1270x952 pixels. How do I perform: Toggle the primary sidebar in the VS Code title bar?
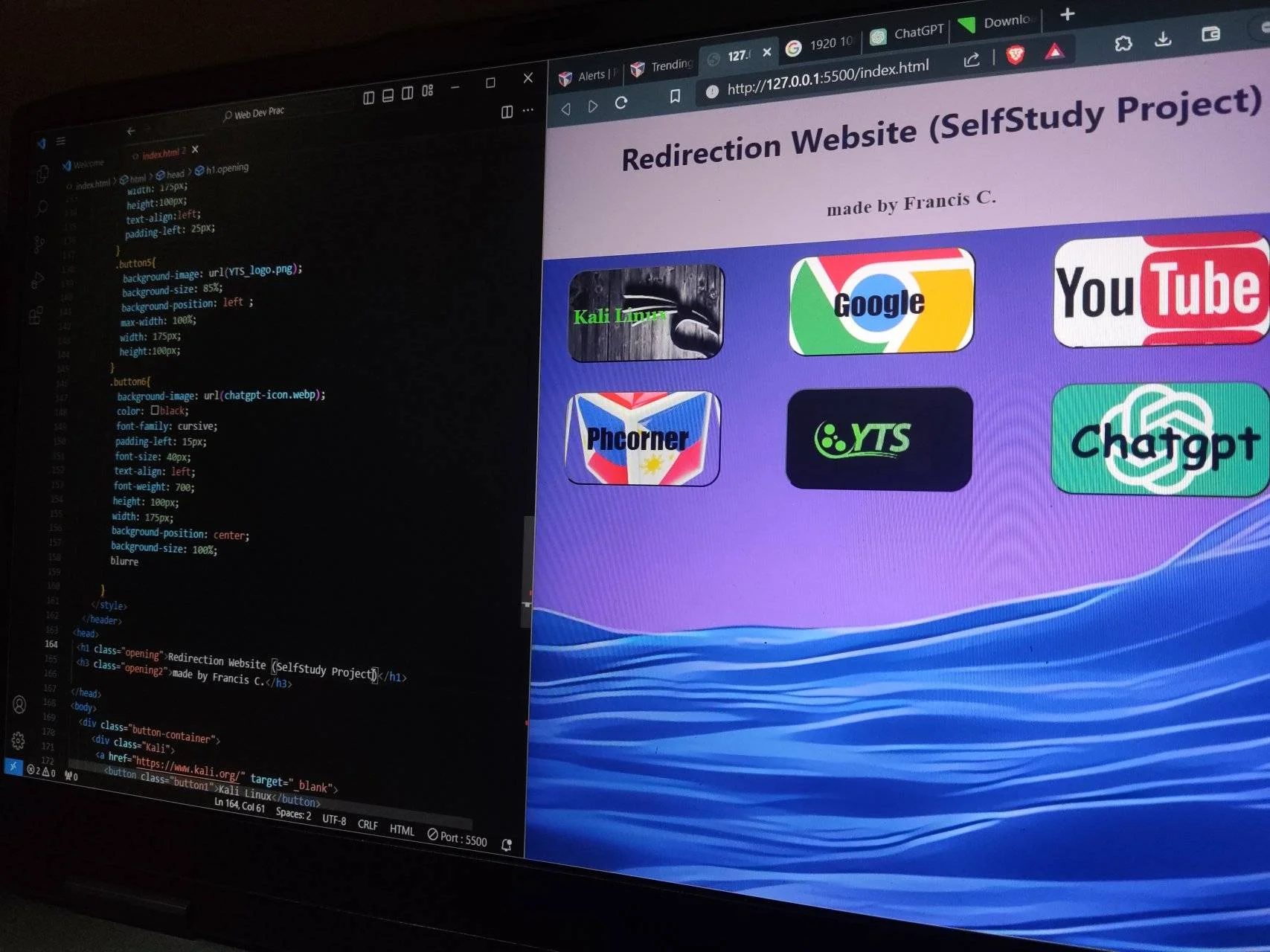368,97
